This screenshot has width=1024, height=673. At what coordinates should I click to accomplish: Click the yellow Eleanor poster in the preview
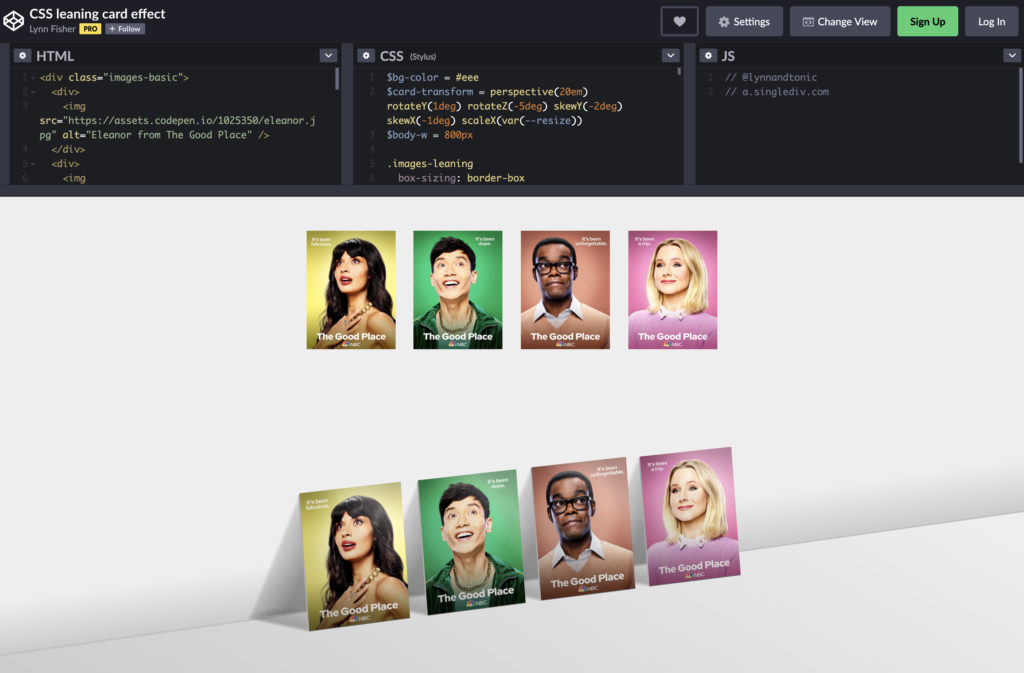[351, 289]
